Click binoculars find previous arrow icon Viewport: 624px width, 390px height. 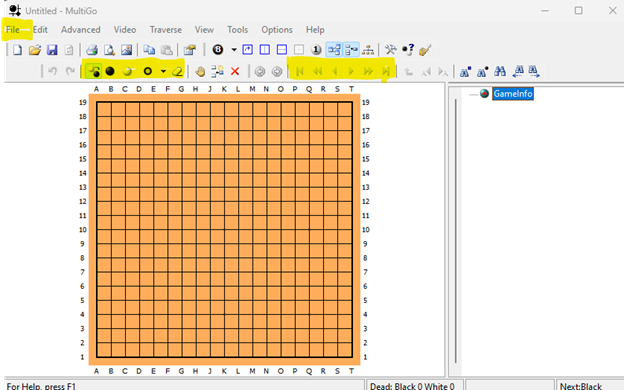point(518,71)
